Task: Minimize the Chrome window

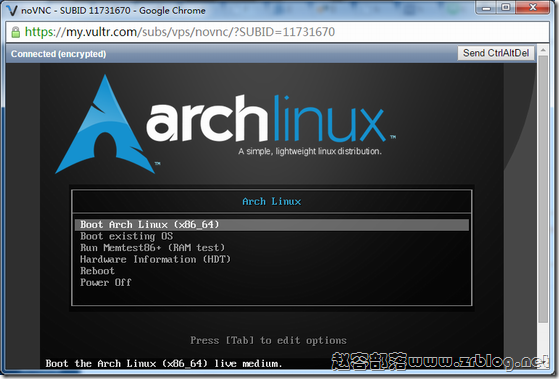Action: point(486,7)
